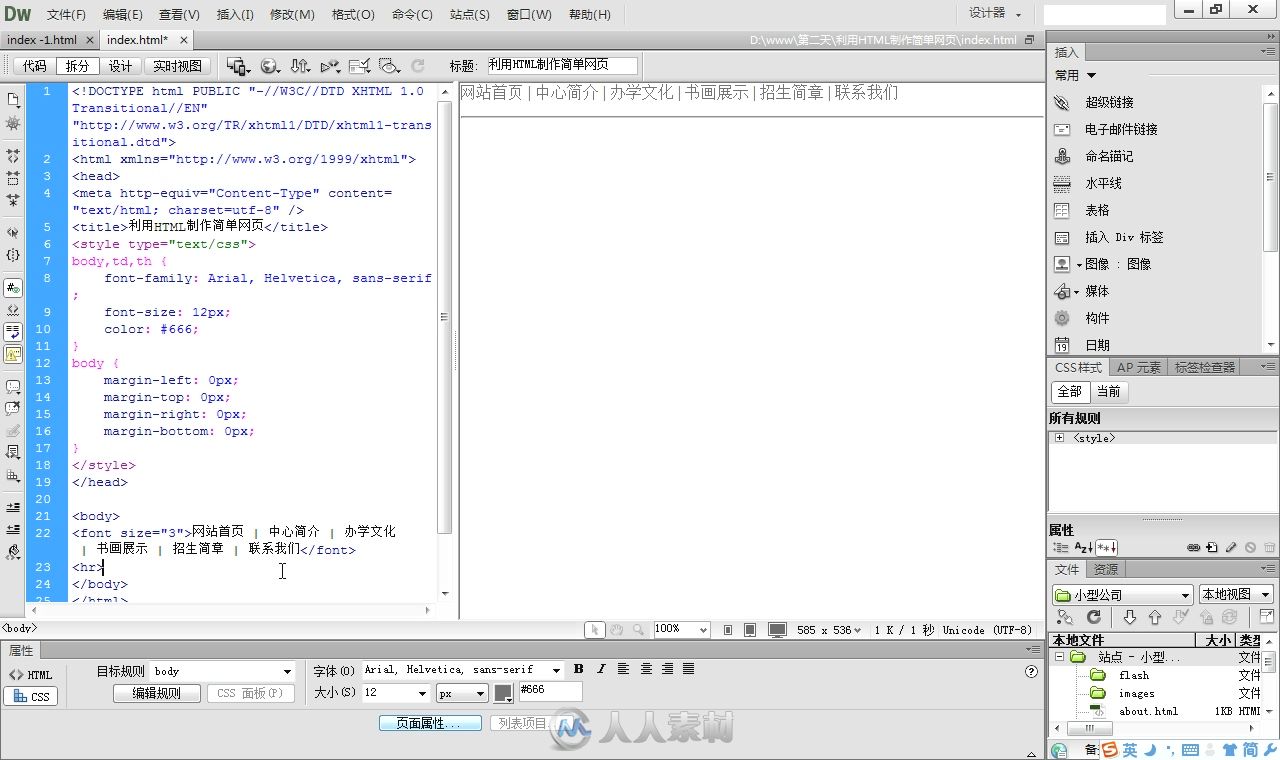Refresh the Files panel
The image size is (1280, 760).
pos(1094,617)
